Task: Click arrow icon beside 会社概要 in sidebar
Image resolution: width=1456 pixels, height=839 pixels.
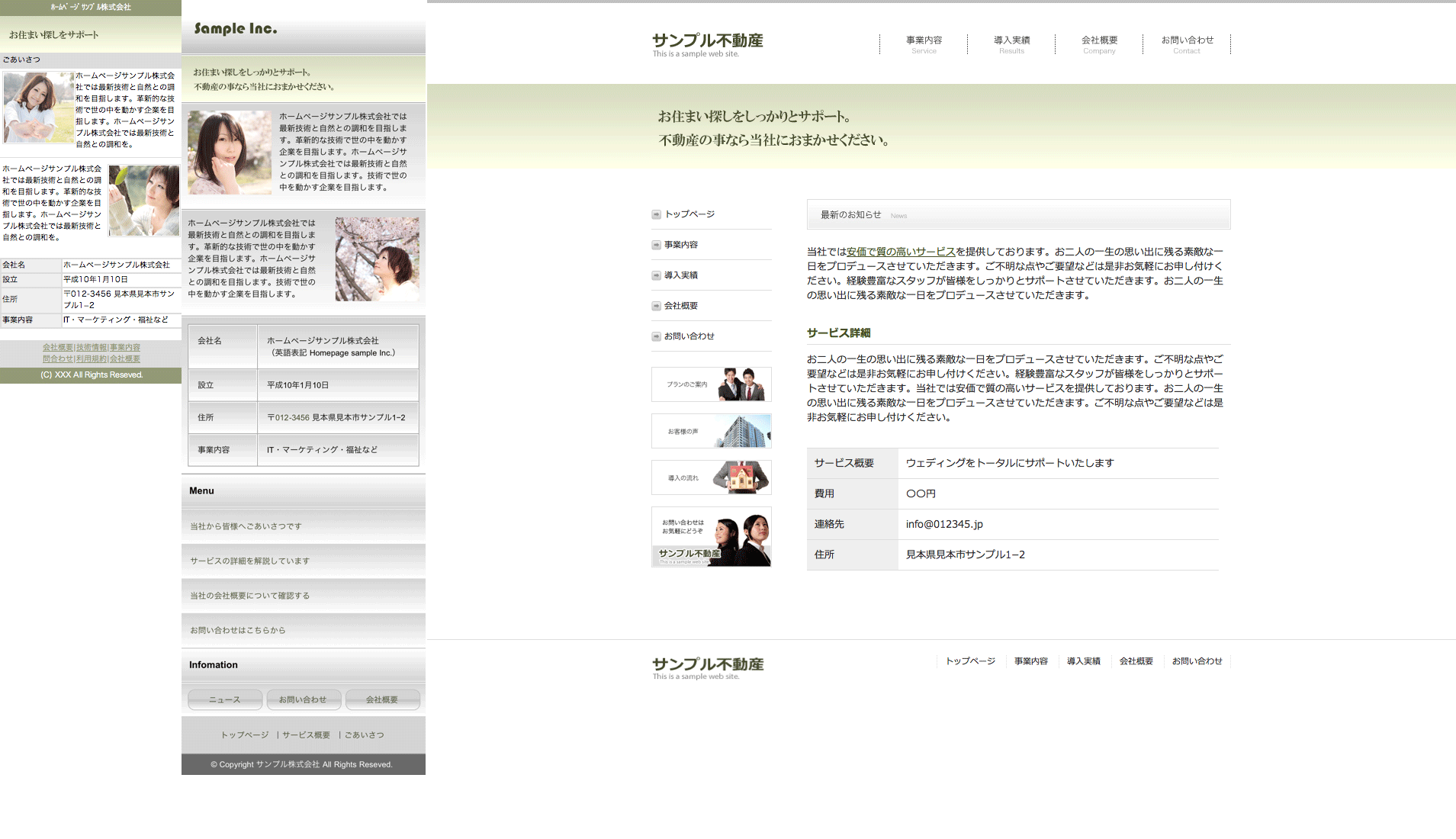Action: (x=656, y=306)
